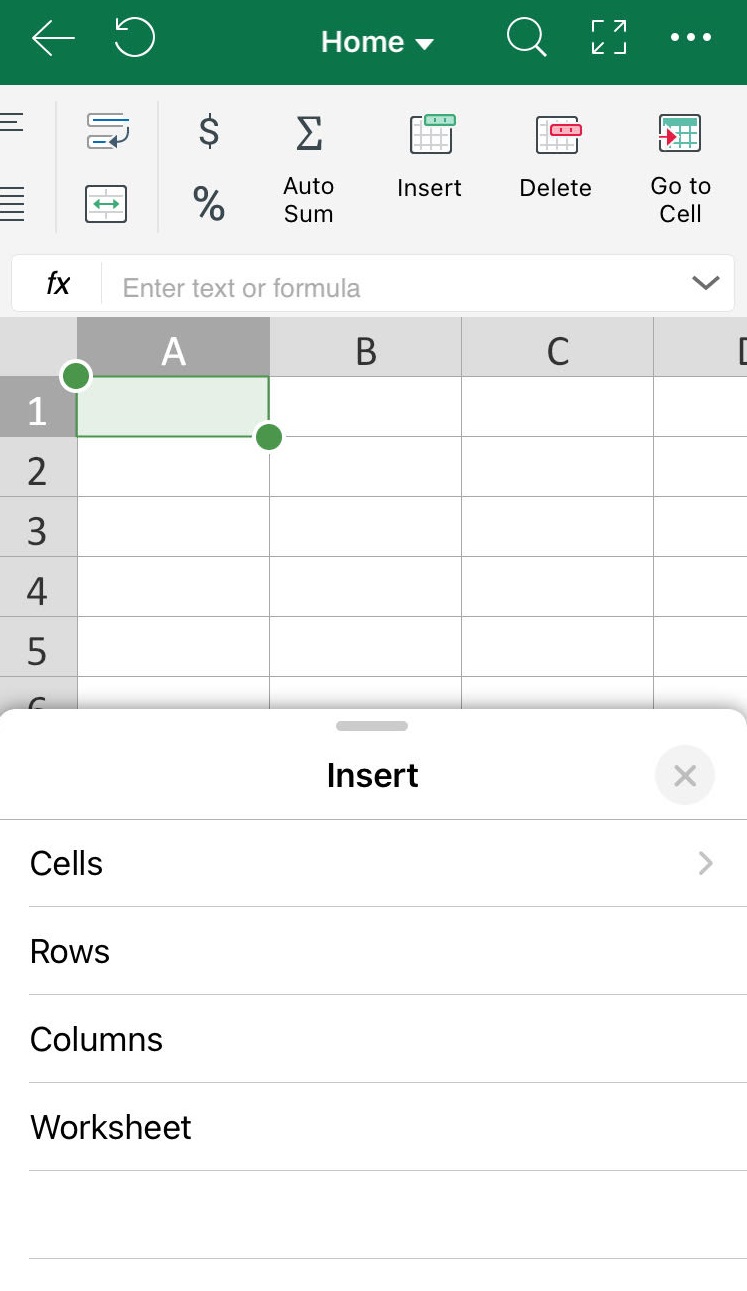This screenshot has height=1291, width=747.
Task: Close the Insert panel
Action: click(685, 775)
